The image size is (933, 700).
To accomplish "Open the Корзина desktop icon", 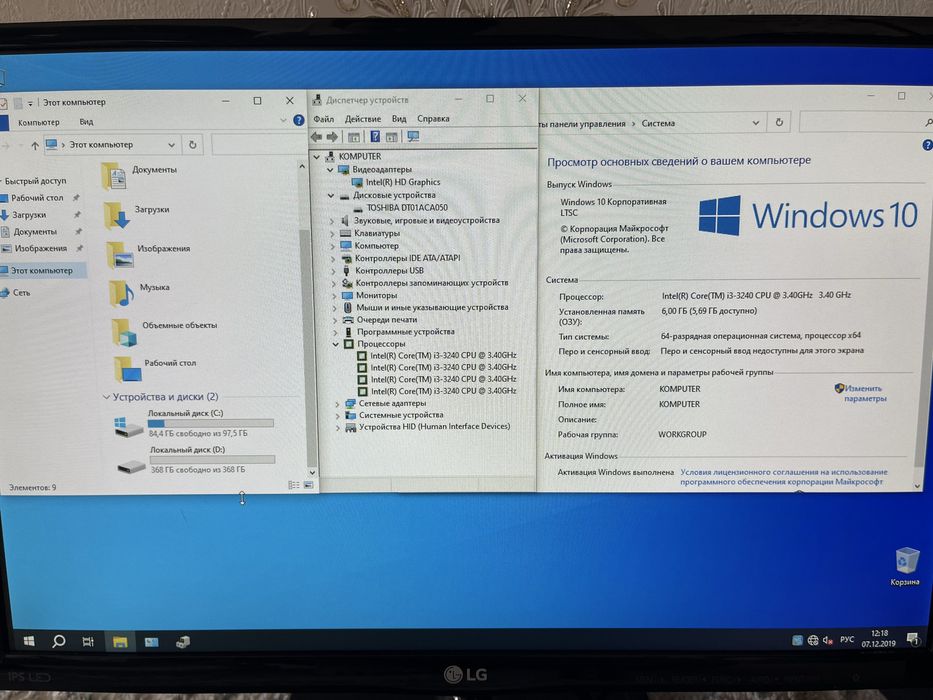I will [x=905, y=567].
